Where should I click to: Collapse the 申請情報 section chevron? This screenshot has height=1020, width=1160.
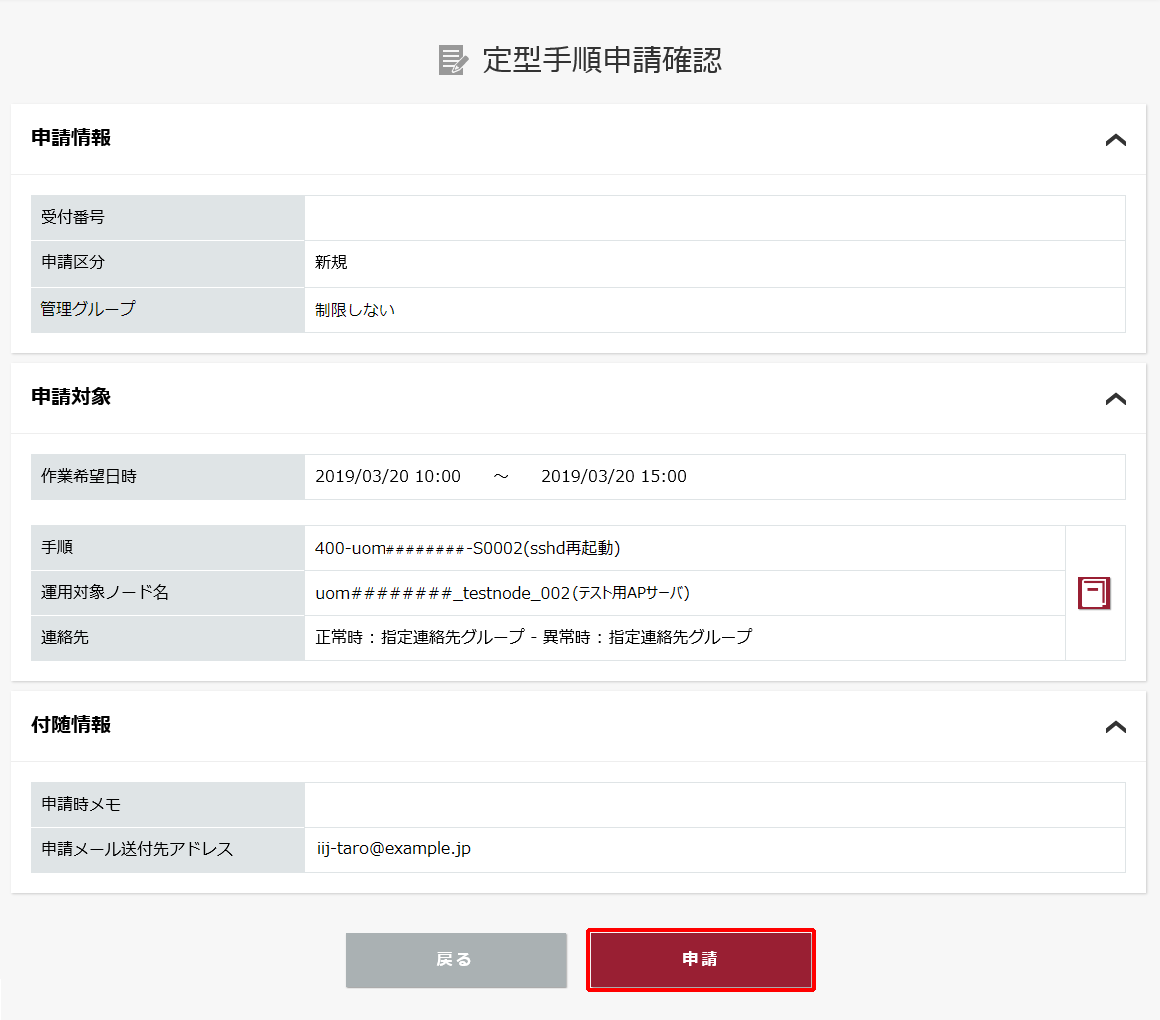pos(1115,140)
